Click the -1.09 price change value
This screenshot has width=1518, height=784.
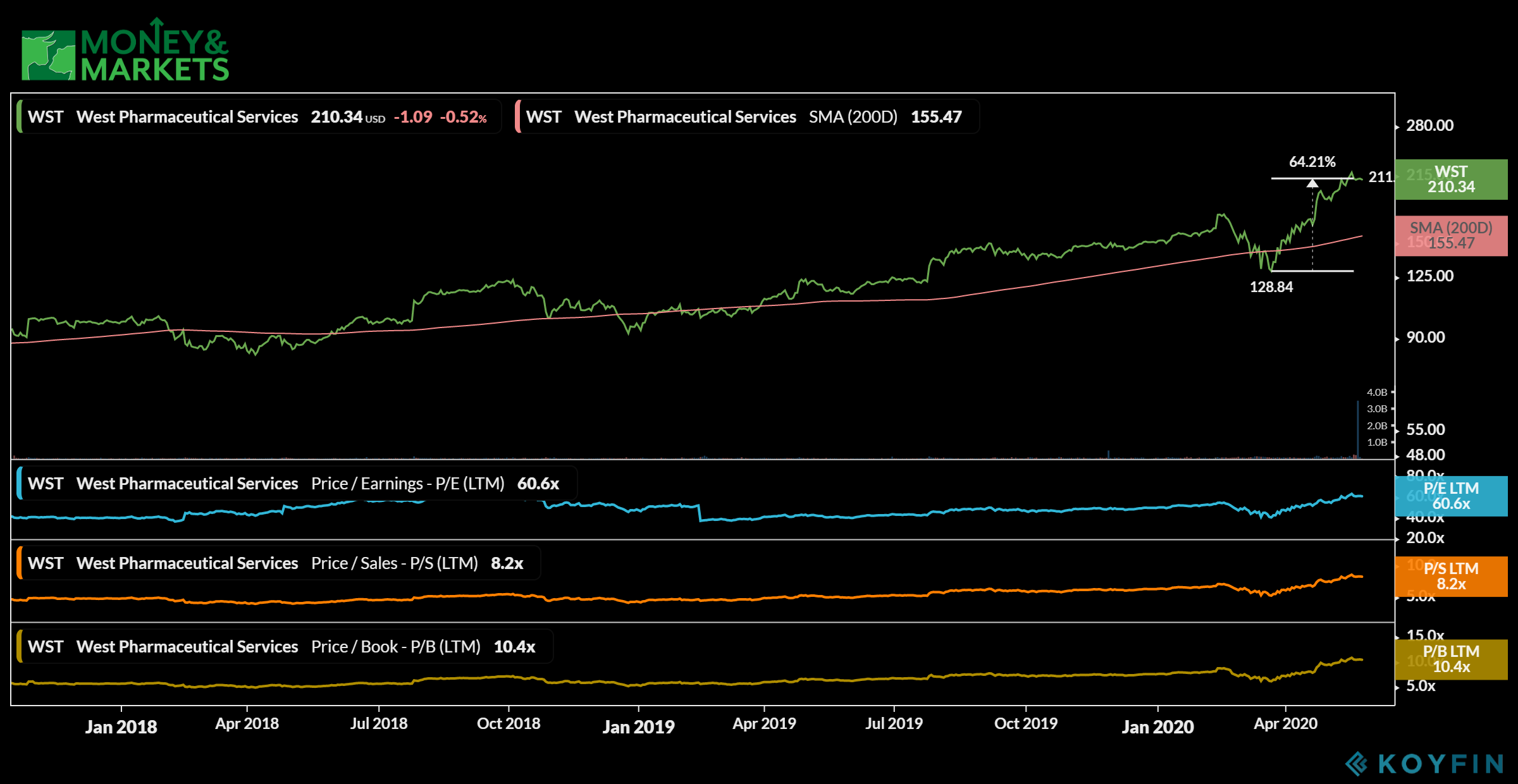point(413,117)
